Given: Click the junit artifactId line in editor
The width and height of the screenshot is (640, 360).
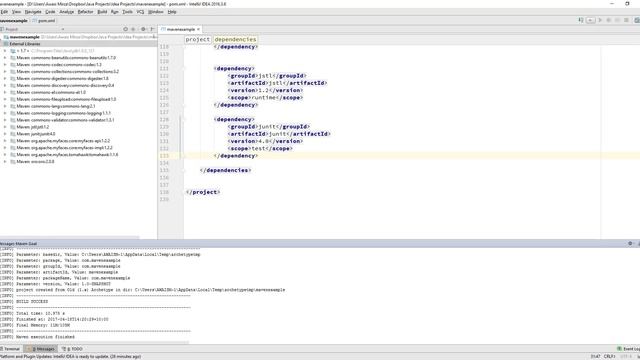Looking at the screenshot, I should pos(279,134).
